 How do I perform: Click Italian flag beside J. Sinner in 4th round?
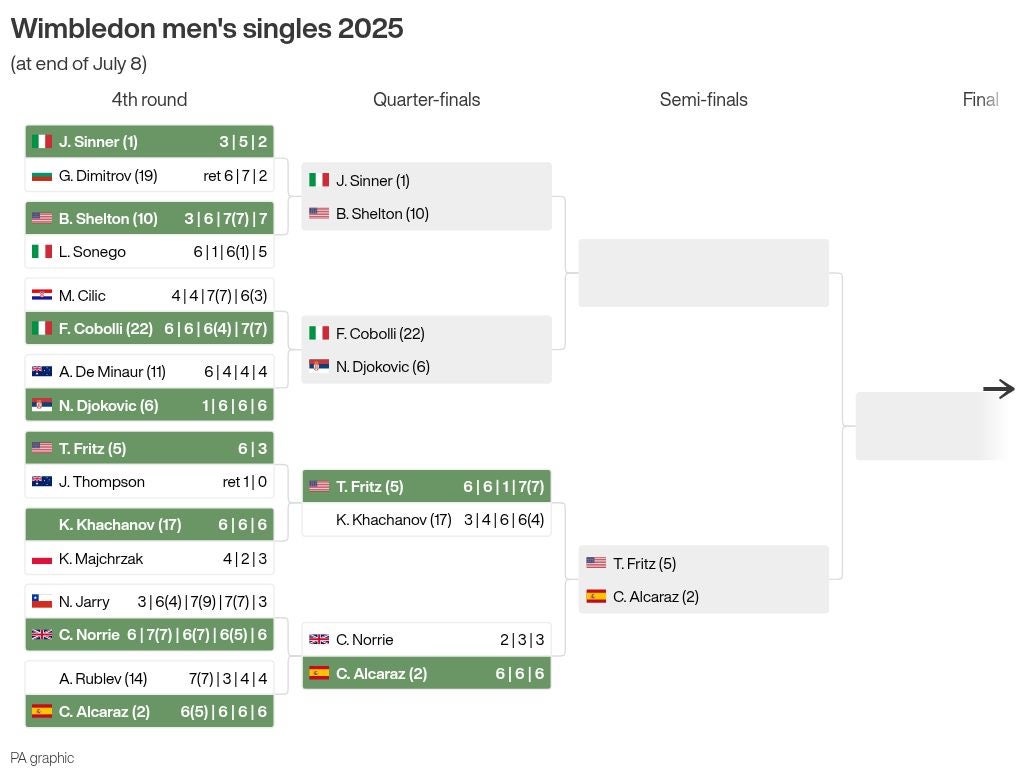pos(42,141)
